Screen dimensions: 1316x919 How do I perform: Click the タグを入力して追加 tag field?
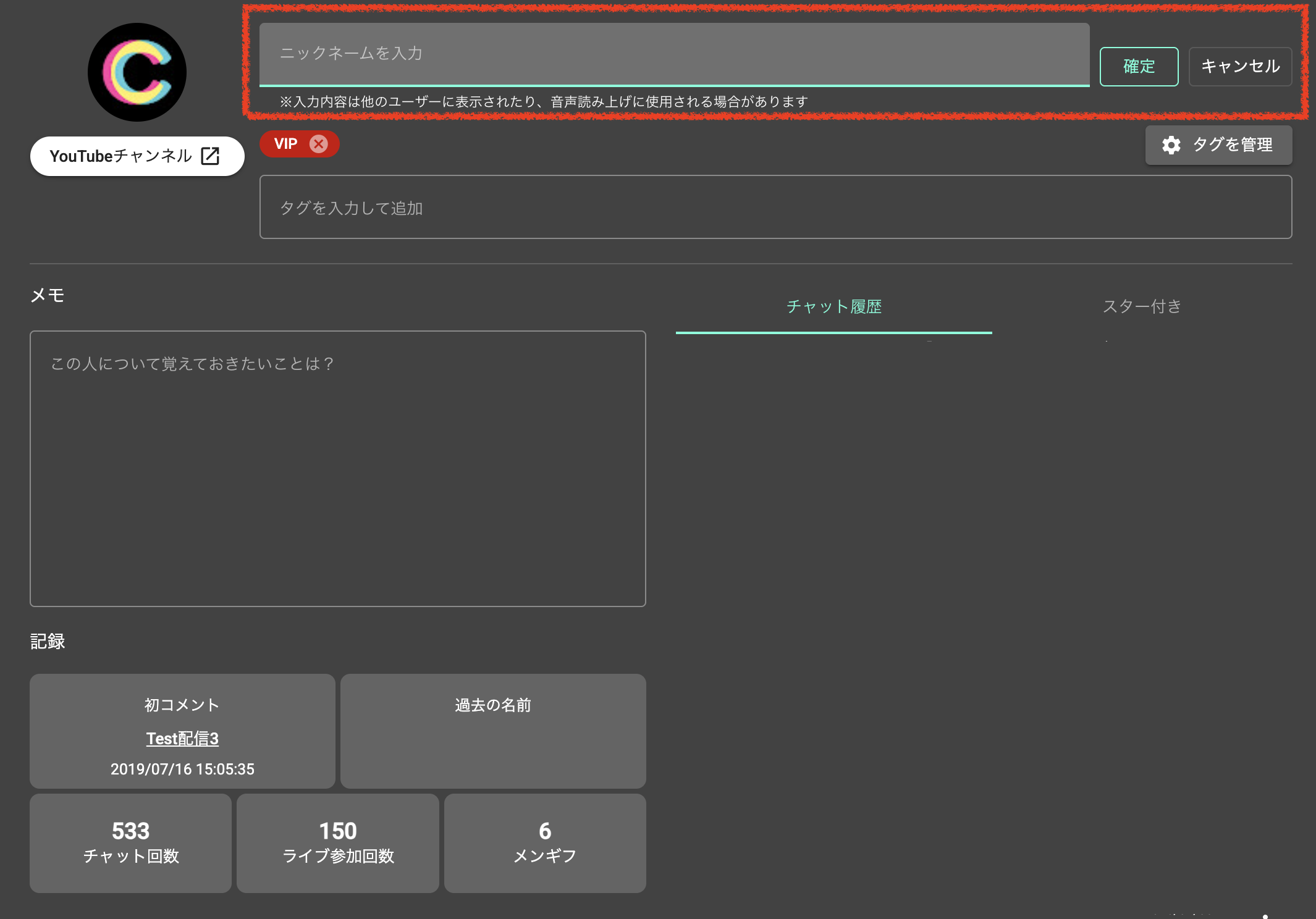pyautogui.click(x=775, y=207)
